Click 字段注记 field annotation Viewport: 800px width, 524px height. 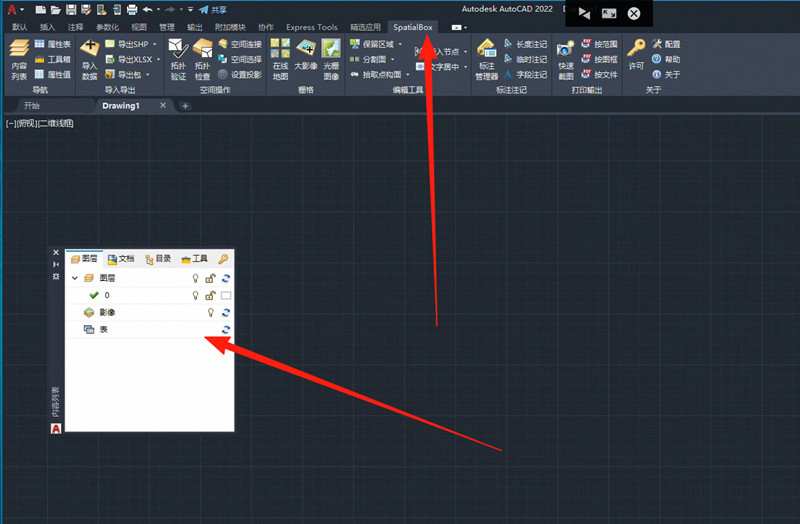[526, 74]
